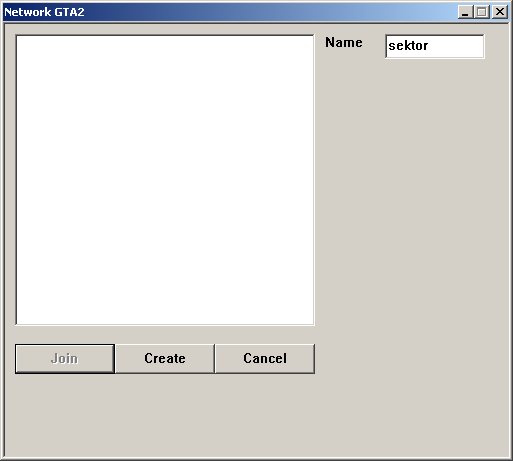Cancel the network game dialog
Screen dimensions: 513x461
point(265,359)
